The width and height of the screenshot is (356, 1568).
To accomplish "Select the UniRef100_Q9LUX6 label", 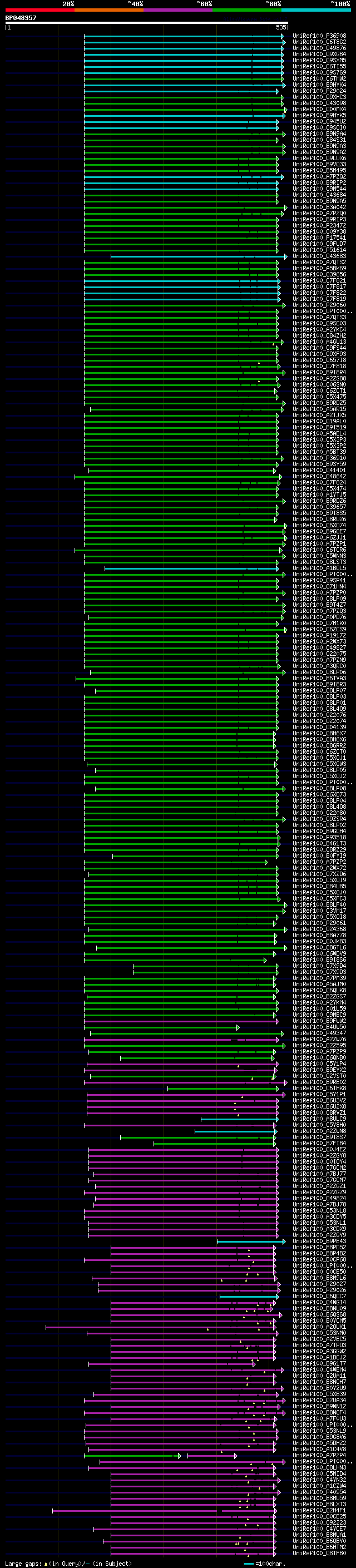I will [x=319, y=159].
